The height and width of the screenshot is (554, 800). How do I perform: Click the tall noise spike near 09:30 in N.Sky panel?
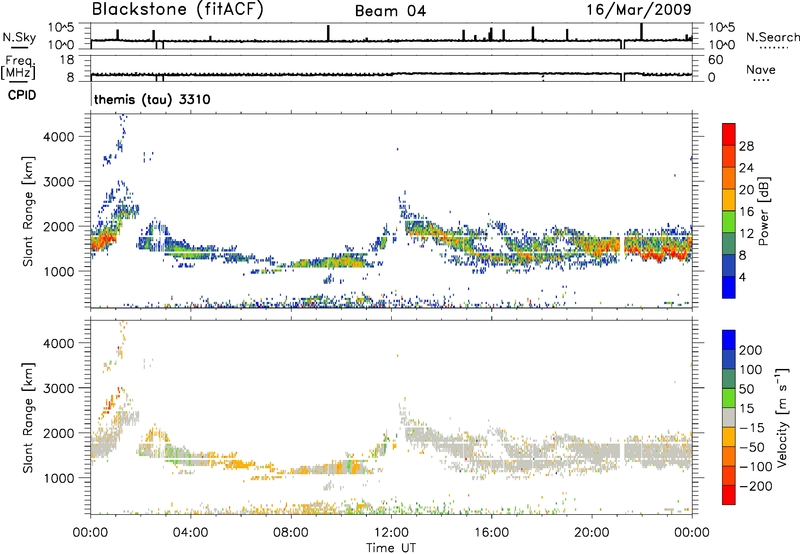click(x=329, y=33)
